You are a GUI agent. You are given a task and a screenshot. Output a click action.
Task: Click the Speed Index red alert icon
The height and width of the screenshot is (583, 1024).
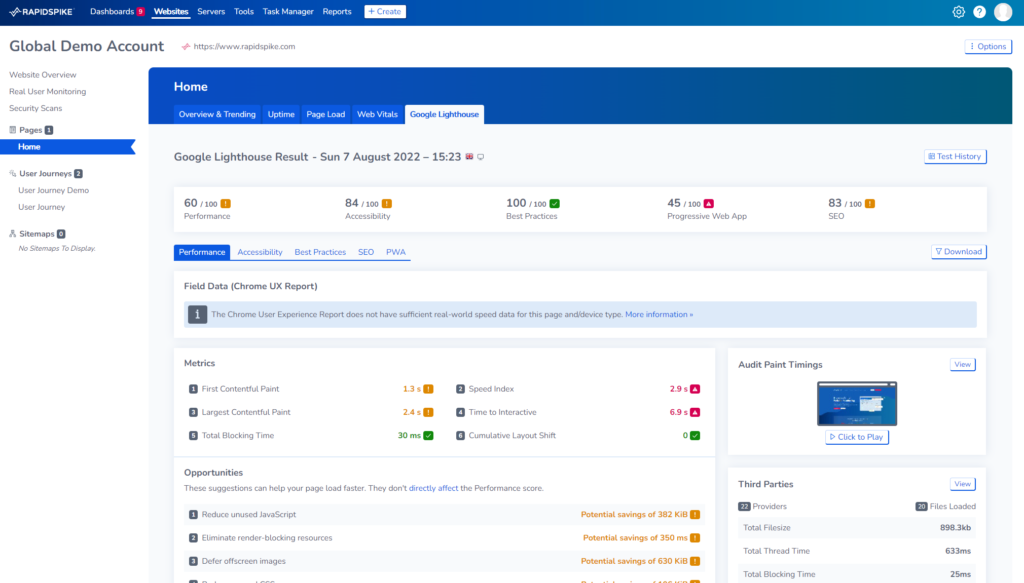[x=695, y=389]
